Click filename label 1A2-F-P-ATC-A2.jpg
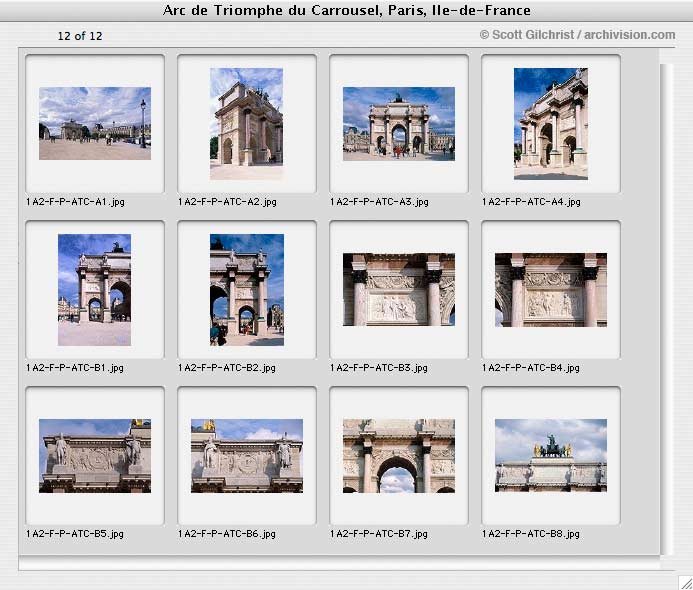This screenshot has height=590, width=693. pyautogui.click(x=227, y=202)
